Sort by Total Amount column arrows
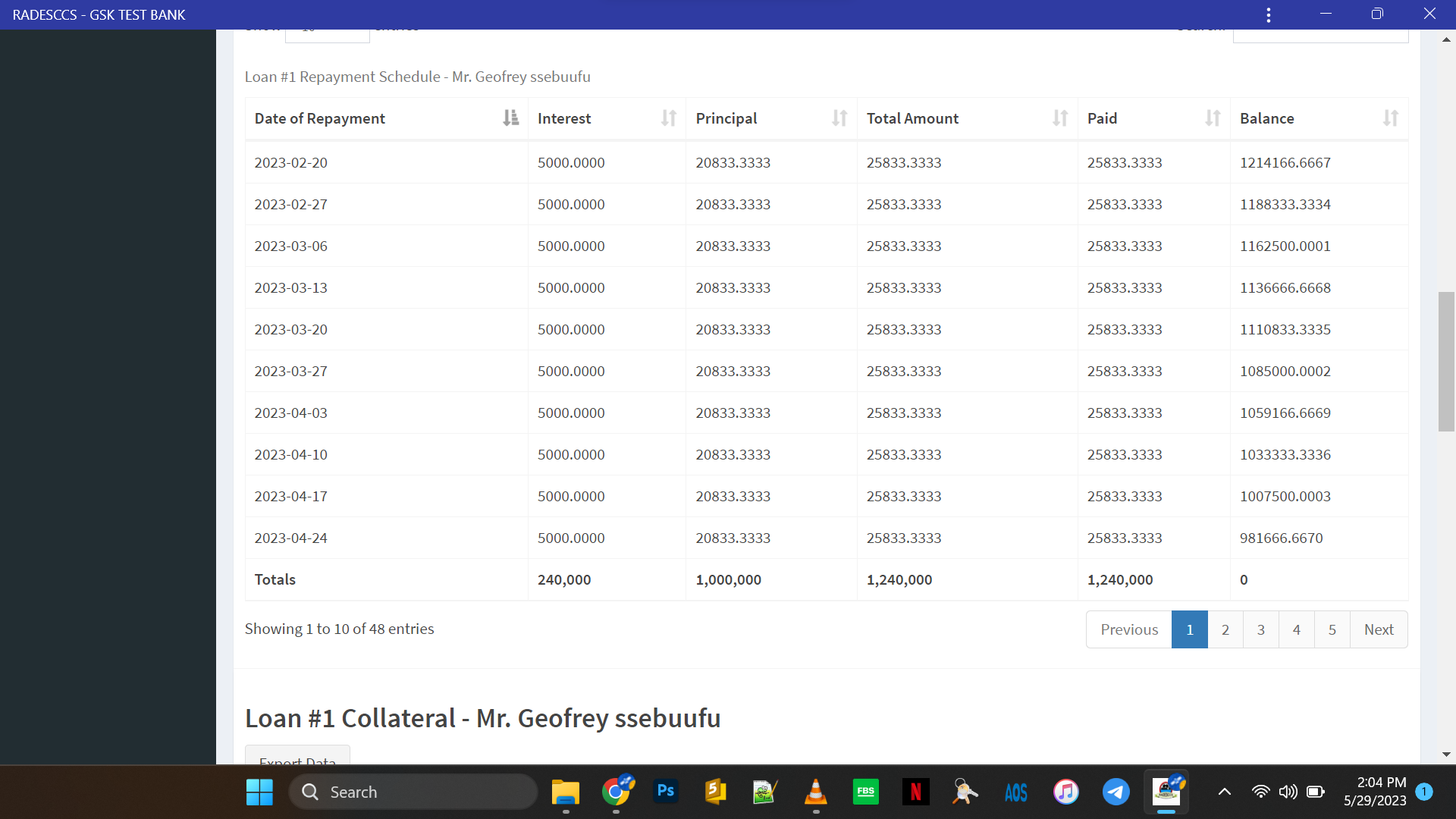Screen dimensions: 1456x819 tap(1059, 118)
